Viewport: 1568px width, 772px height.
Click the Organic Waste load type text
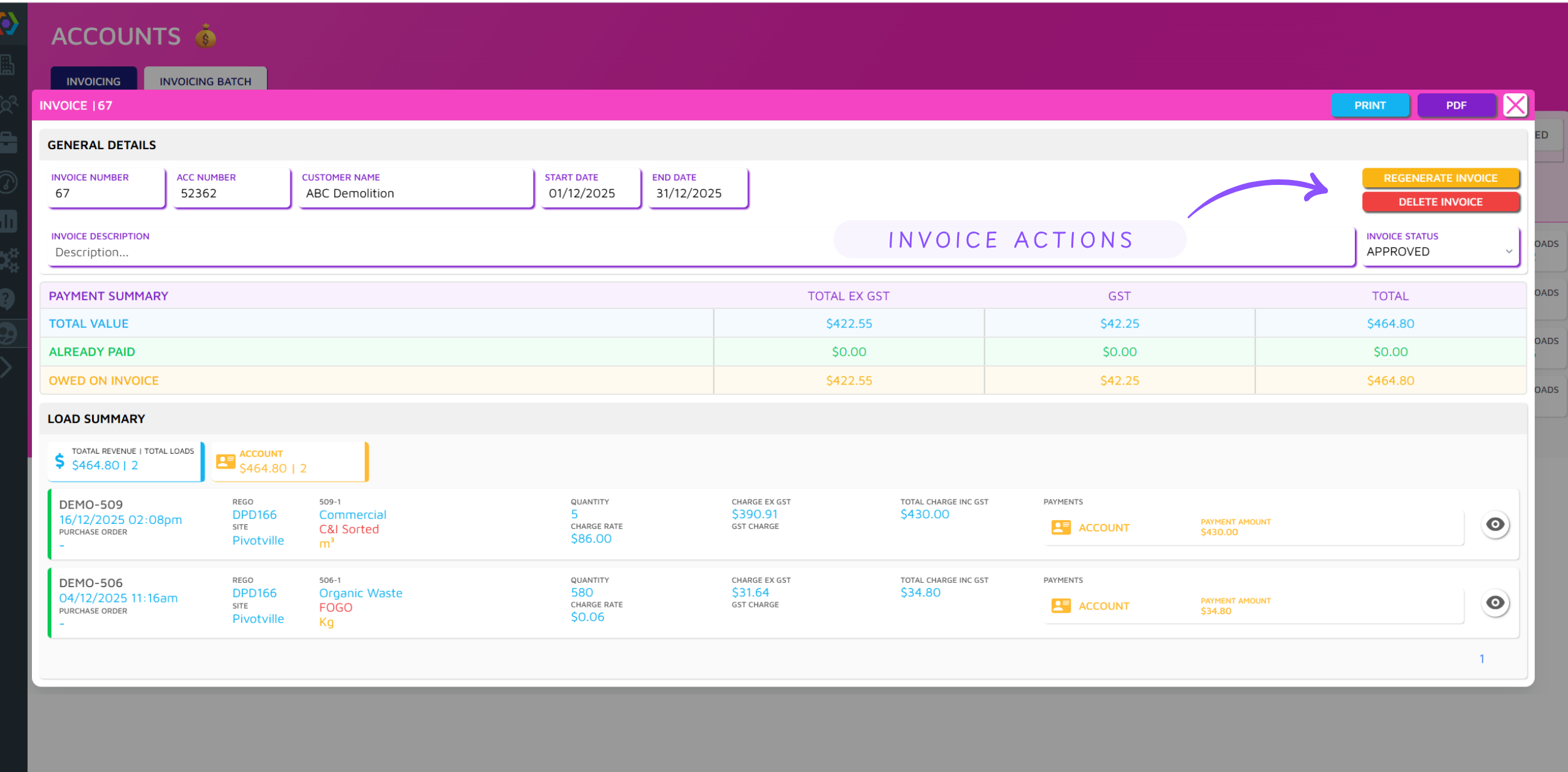(x=360, y=593)
